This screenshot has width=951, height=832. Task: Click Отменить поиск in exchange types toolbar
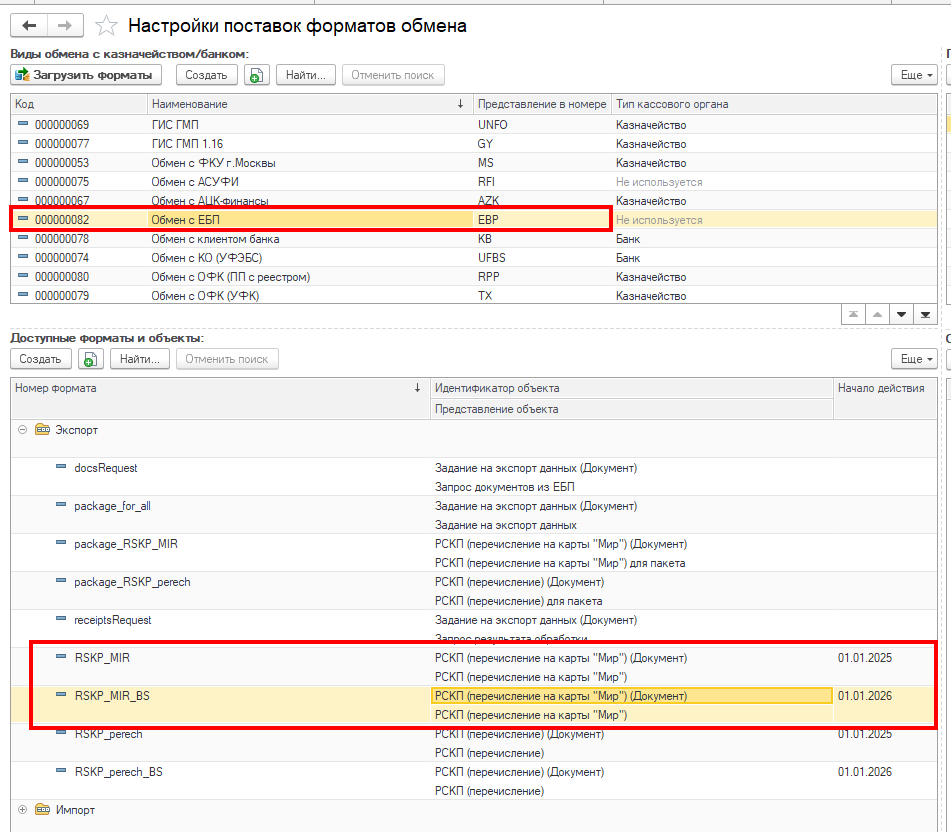[393, 75]
